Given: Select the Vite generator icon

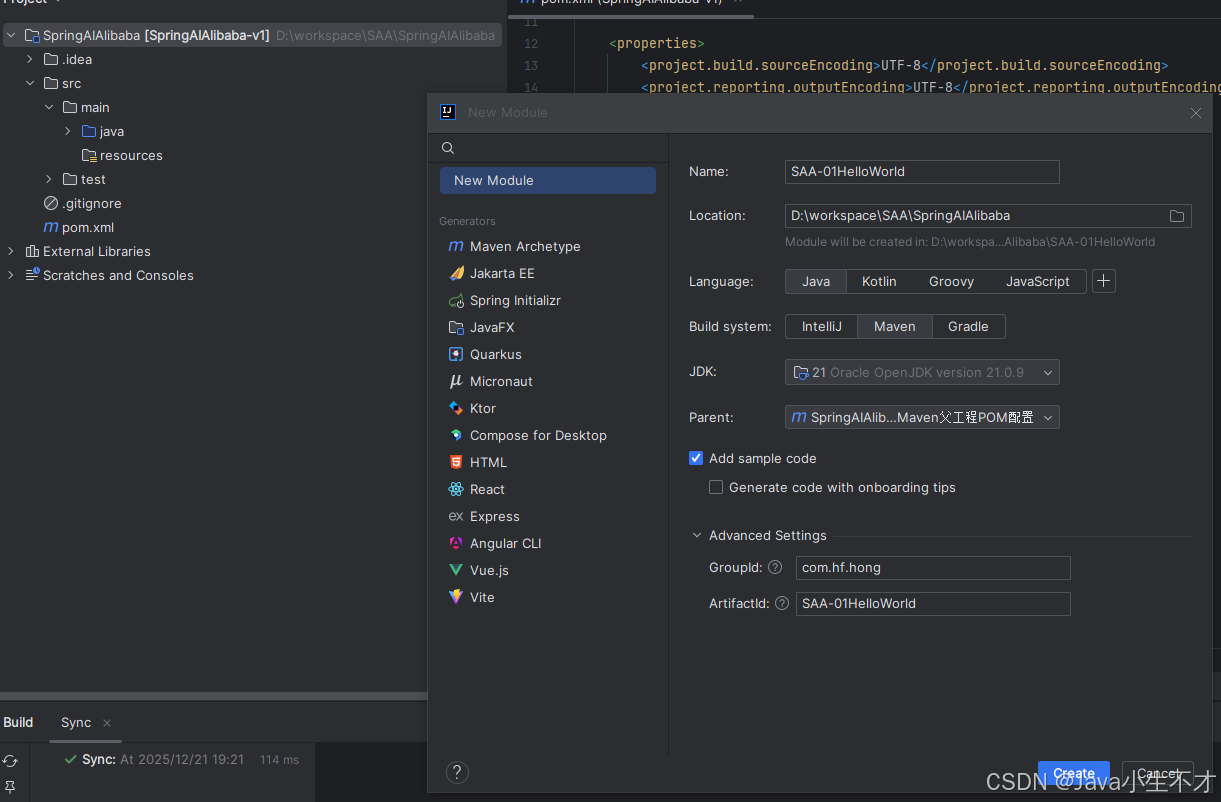Looking at the screenshot, I should pos(456,597).
